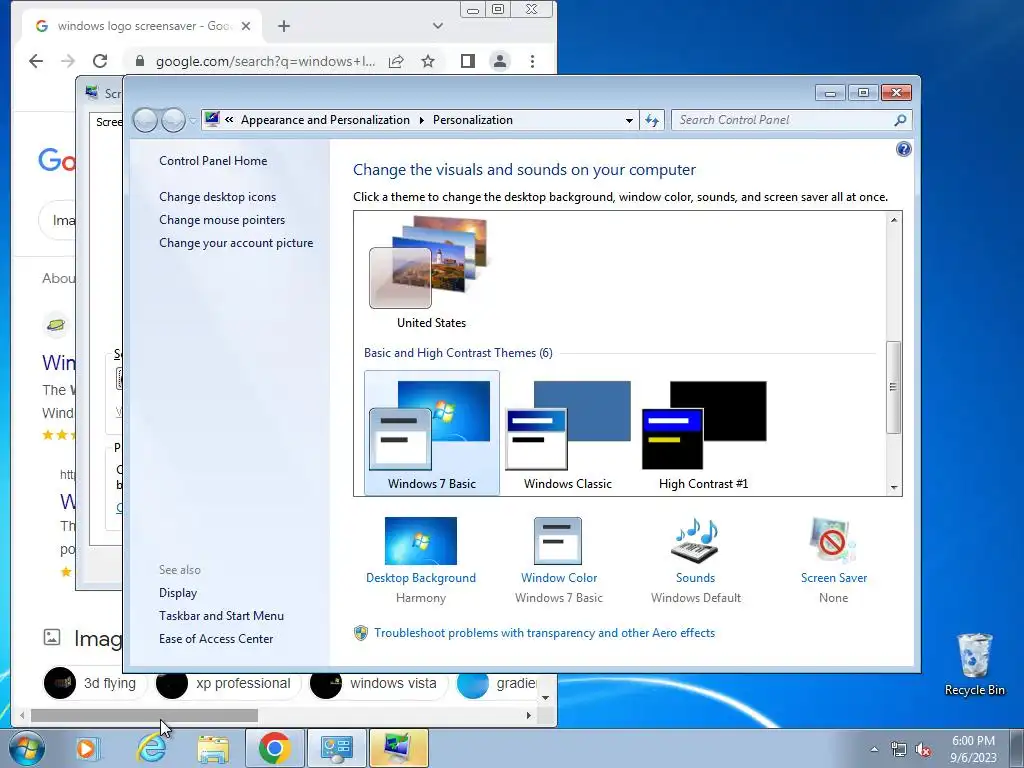Click the themes list scroll up arrow
Viewport: 1024px width, 768px height.
(893, 220)
